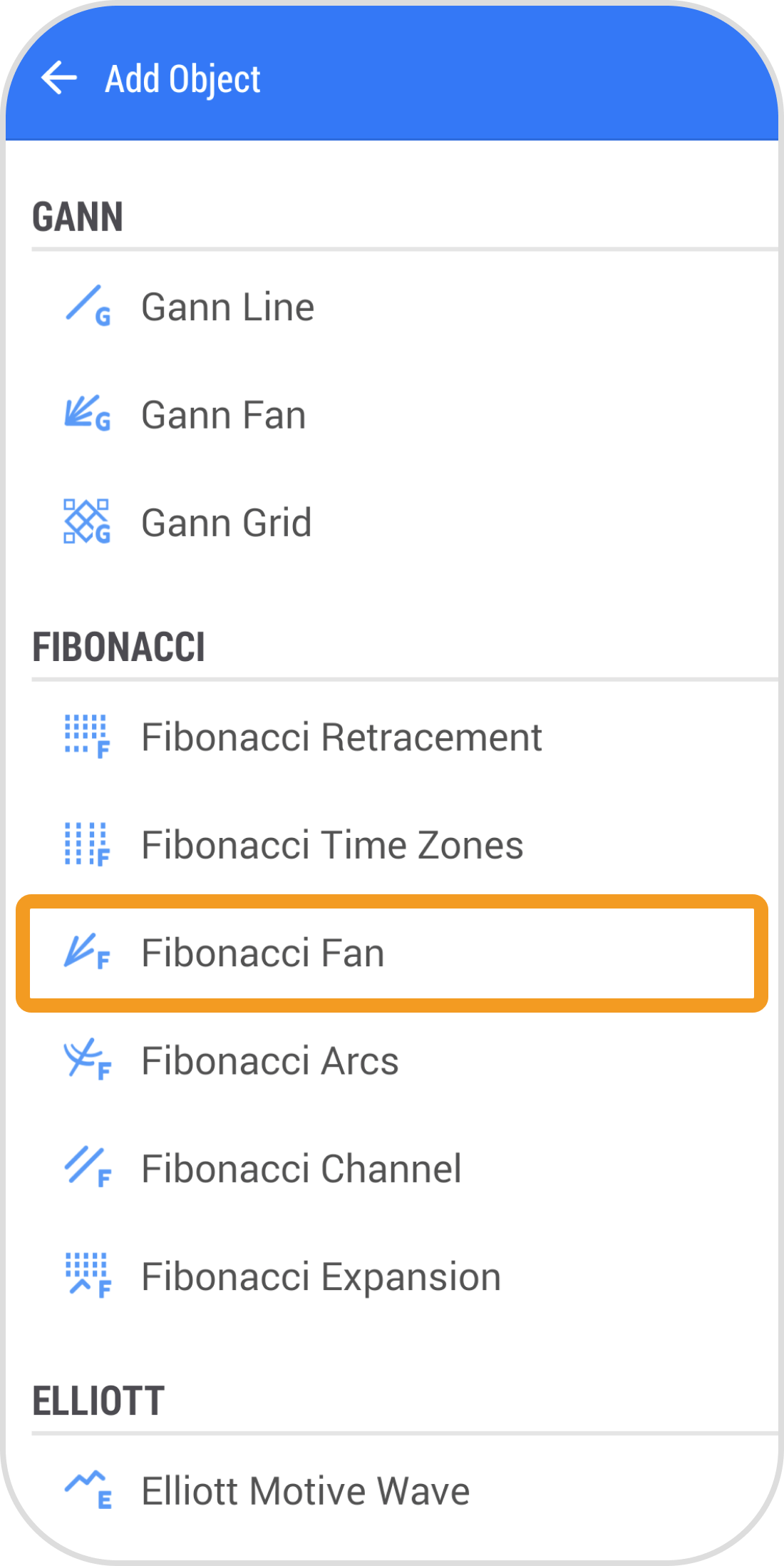Choose Elliott Motive Wave entry
This screenshot has height=1566, width=784.
[306, 1491]
